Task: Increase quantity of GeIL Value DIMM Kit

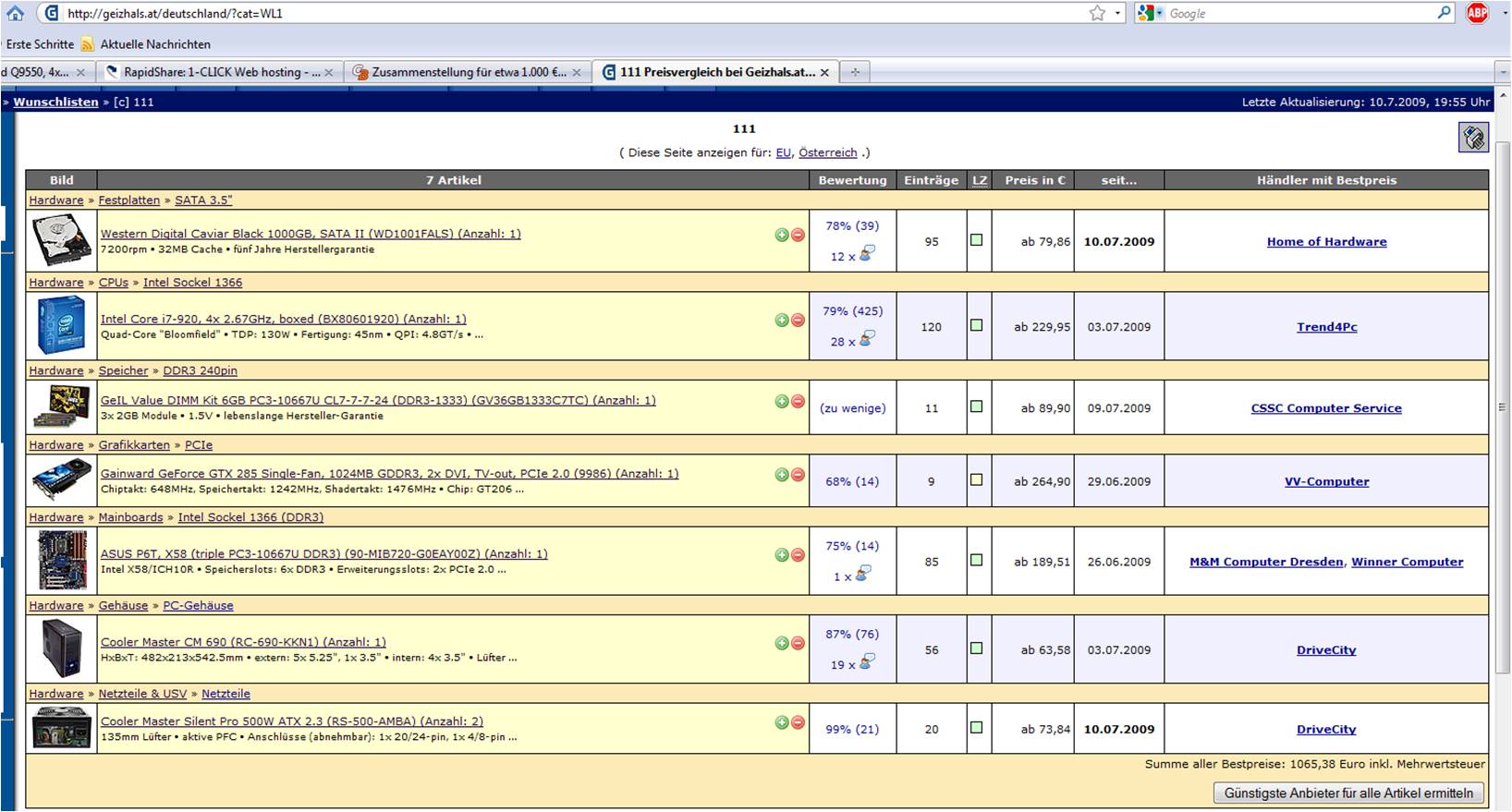Action: tap(782, 401)
